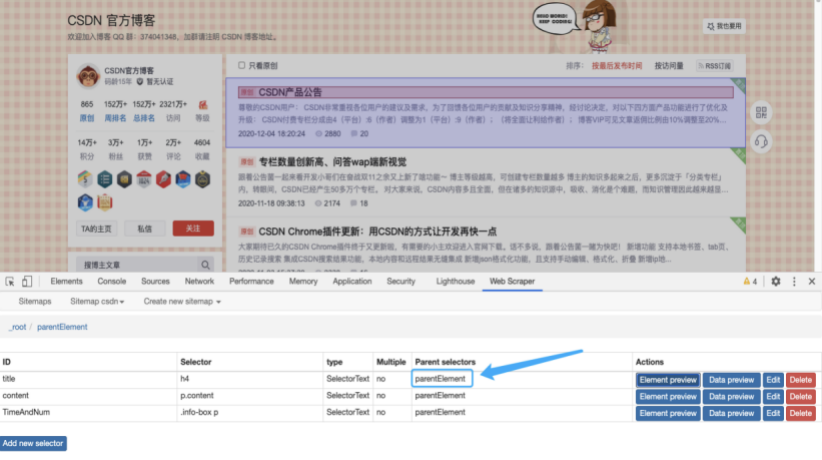The height and width of the screenshot is (460, 822).
Task: Open the Sitemaps menu item
Action: click(x=35, y=301)
